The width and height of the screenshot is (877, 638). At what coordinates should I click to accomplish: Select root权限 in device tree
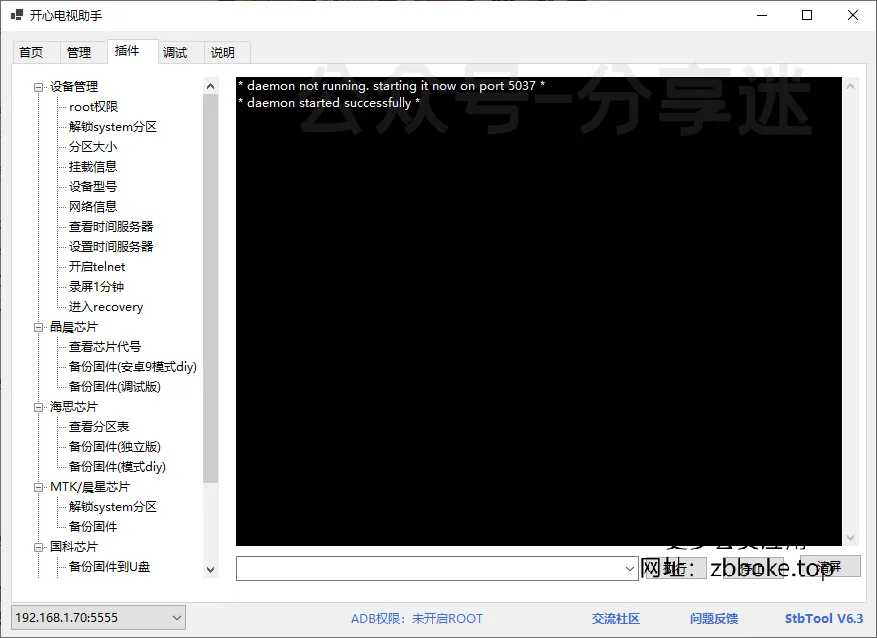pyautogui.click(x=93, y=107)
